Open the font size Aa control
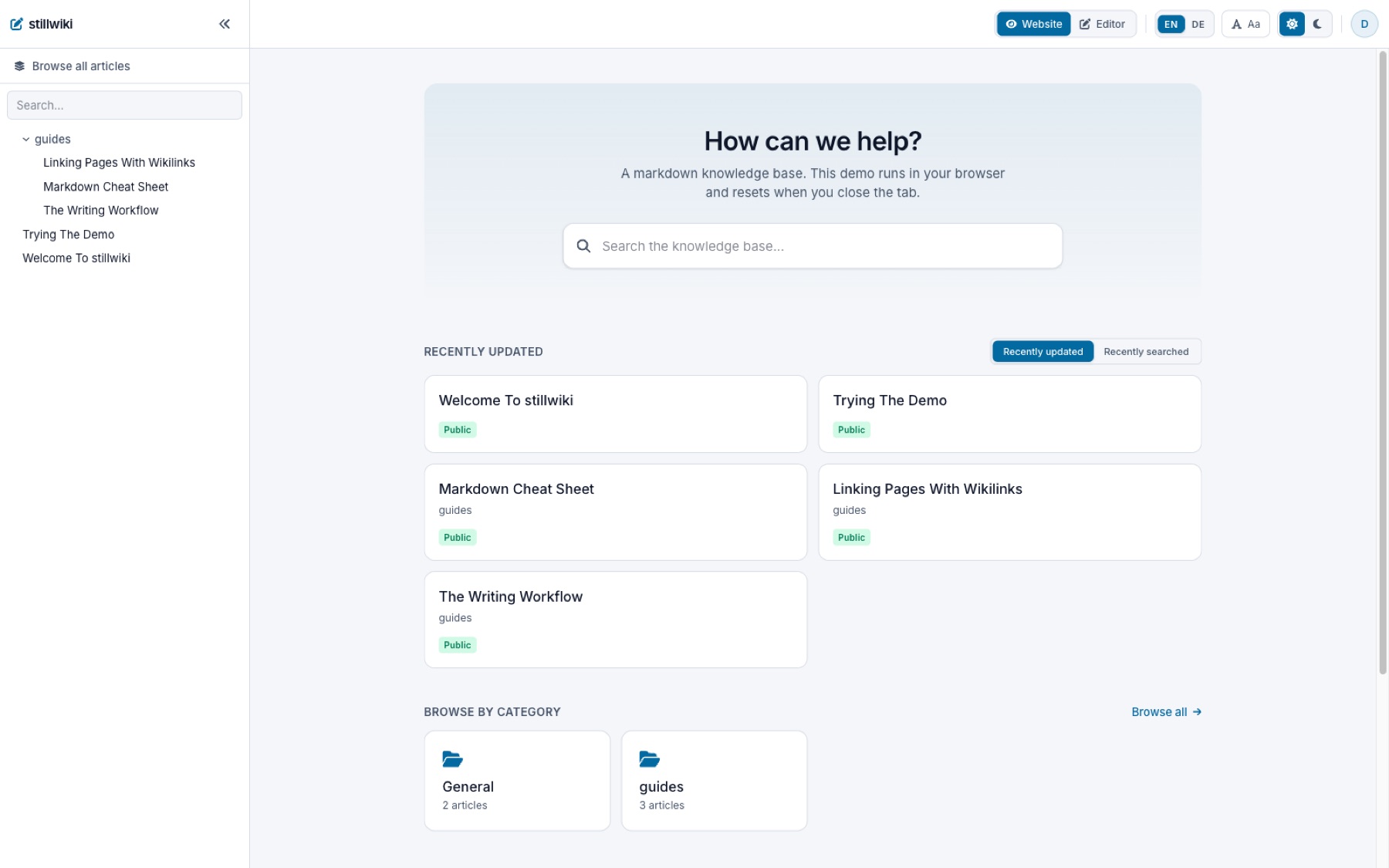Viewport: 1389px width, 868px height. pos(1245,24)
